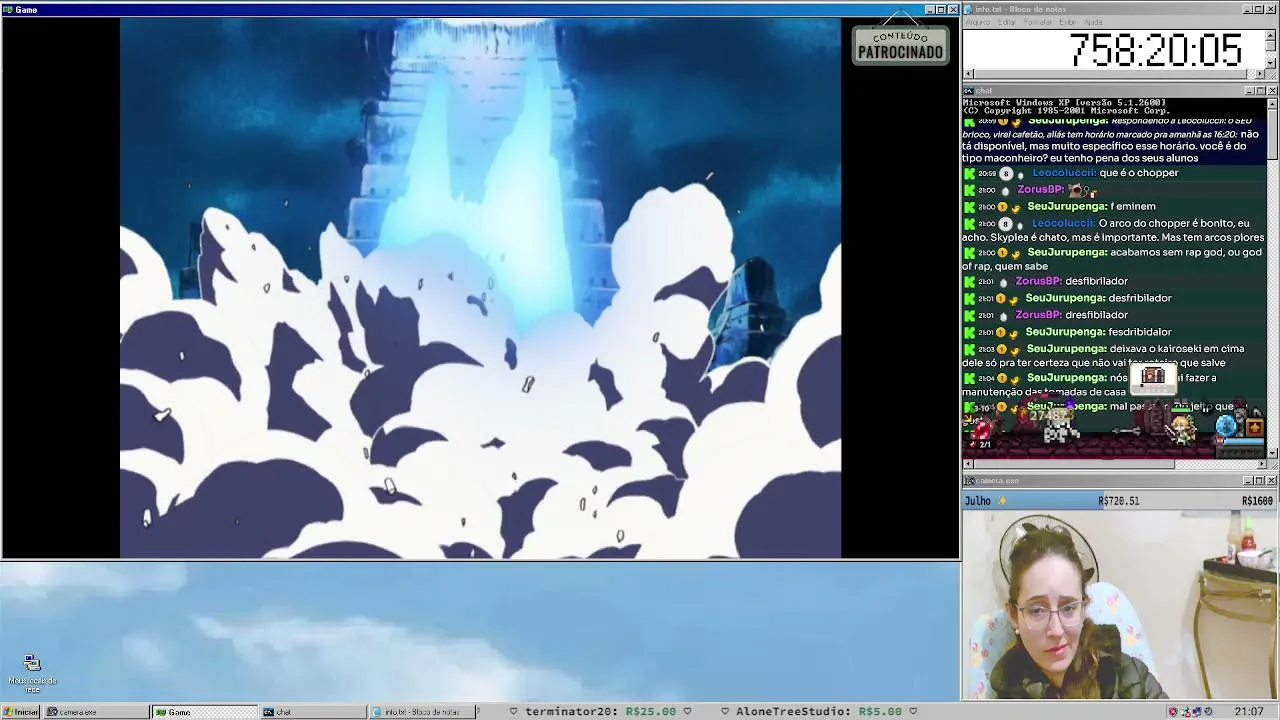Close the camera.exe window
The width and height of the screenshot is (1280, 720).
pos(1272,481)
